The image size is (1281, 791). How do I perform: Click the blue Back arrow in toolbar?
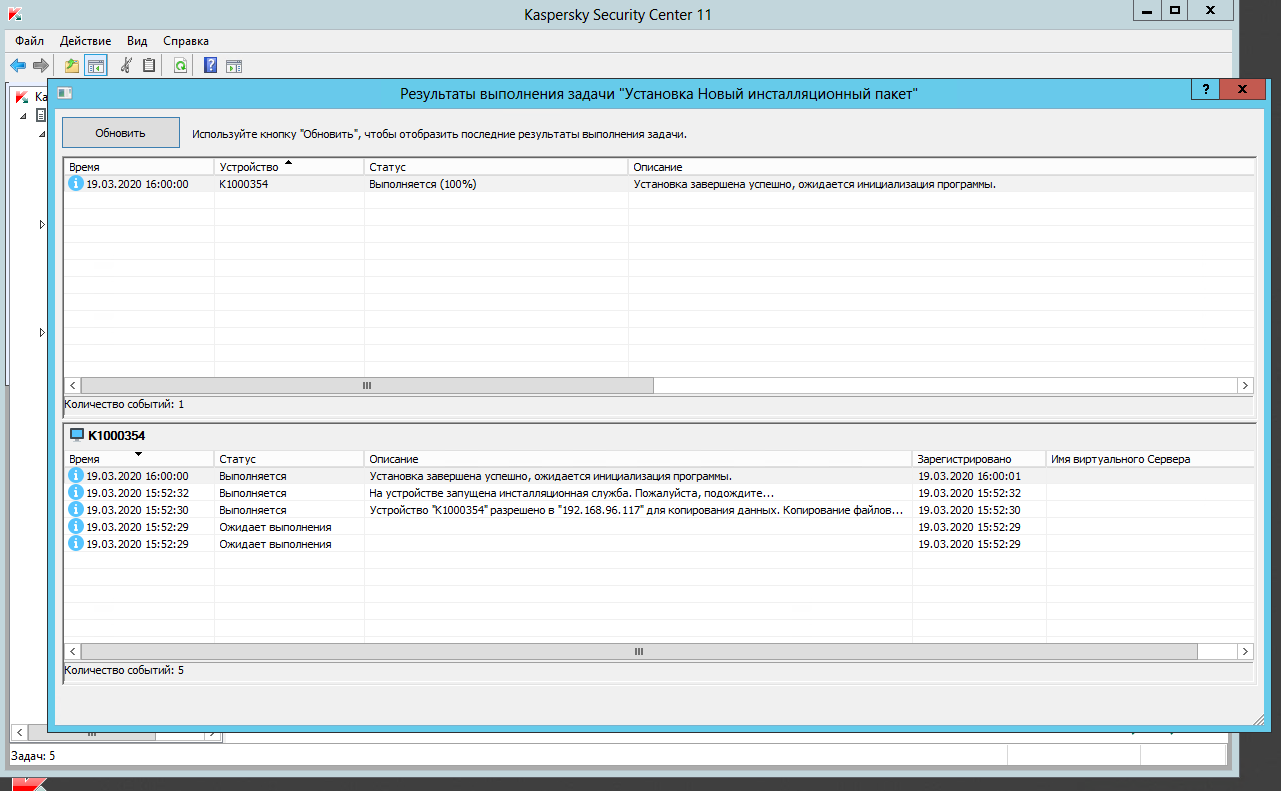tap(17, 66)
